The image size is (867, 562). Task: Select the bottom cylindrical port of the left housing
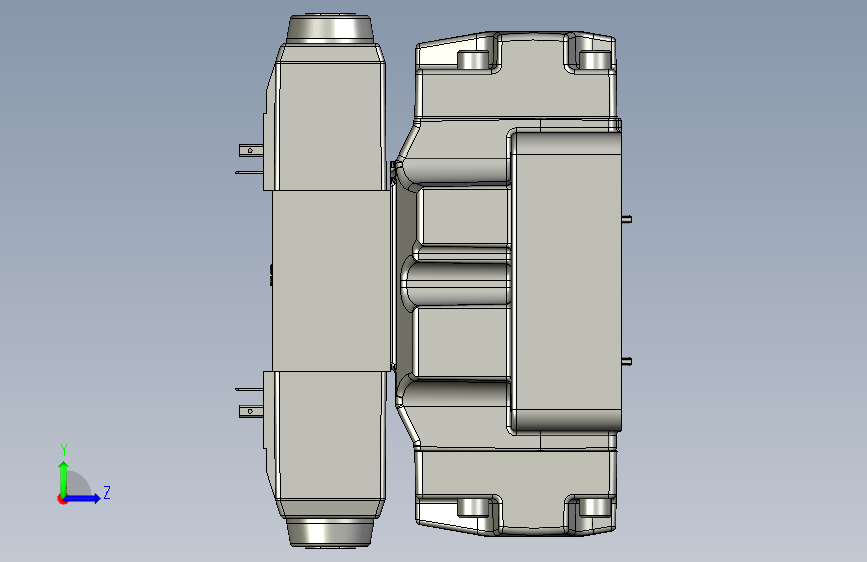(330, 533)
